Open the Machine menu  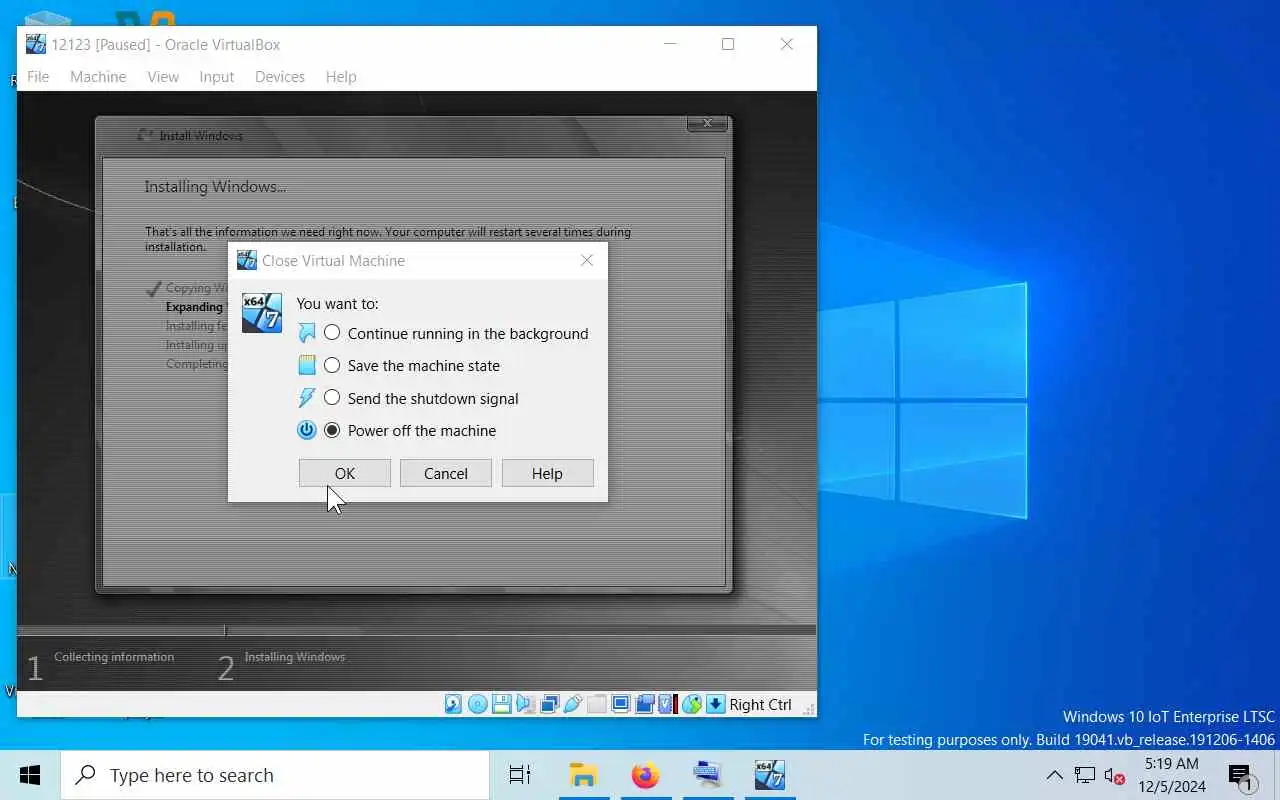coord(98,76)
